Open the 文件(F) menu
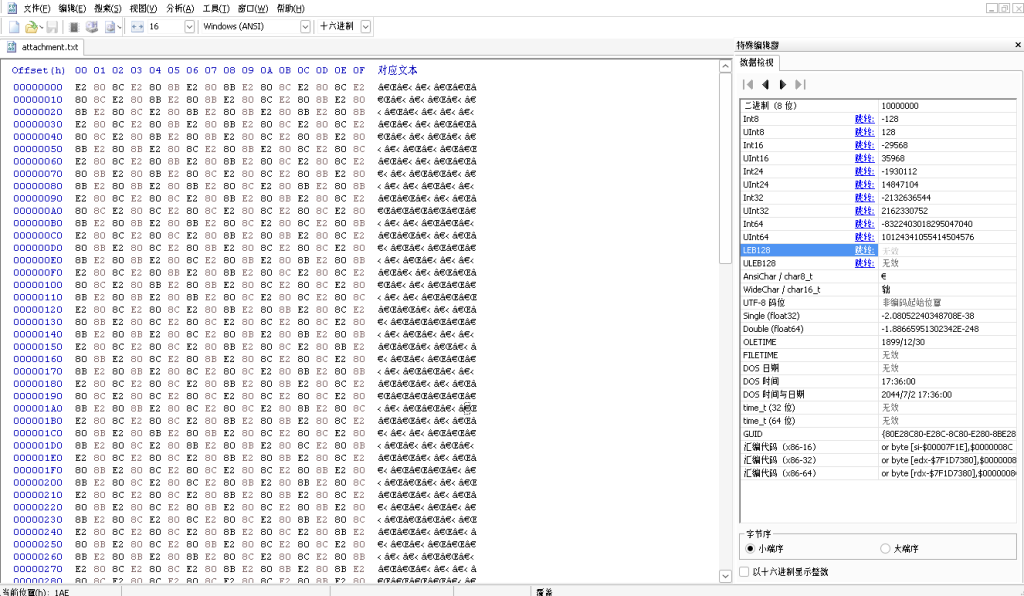Image resolution: width=1024 pixels, height=596 pixels. pyautogui.click(x=36, y=8)
